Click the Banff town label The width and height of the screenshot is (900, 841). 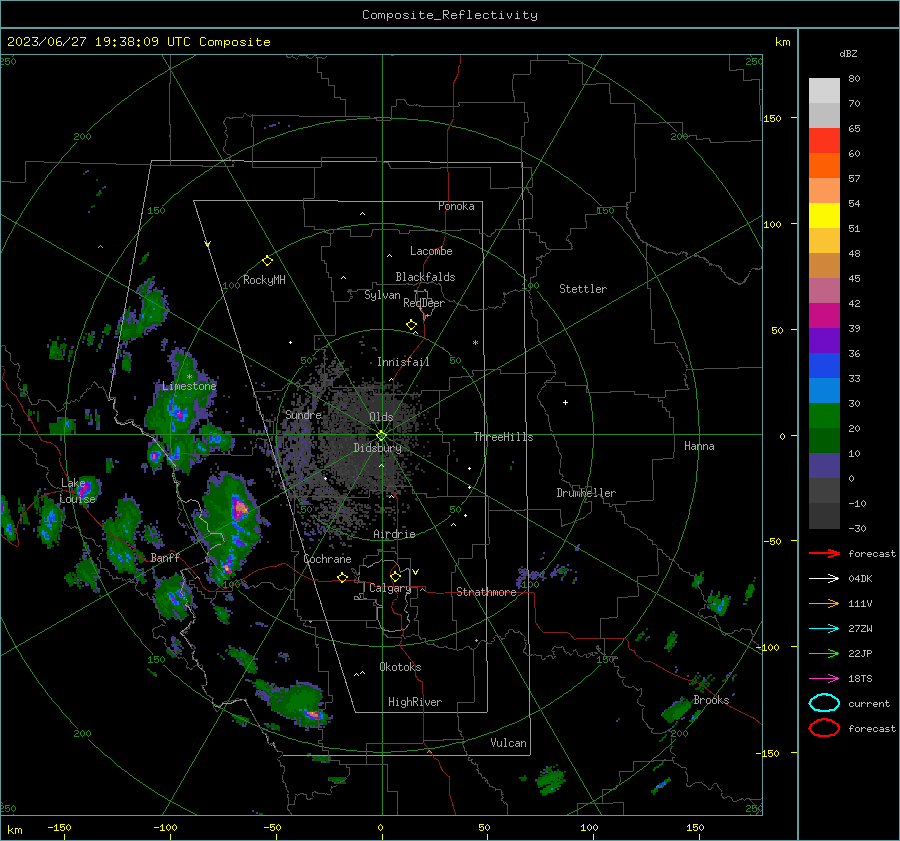click(x=165, y=558)
